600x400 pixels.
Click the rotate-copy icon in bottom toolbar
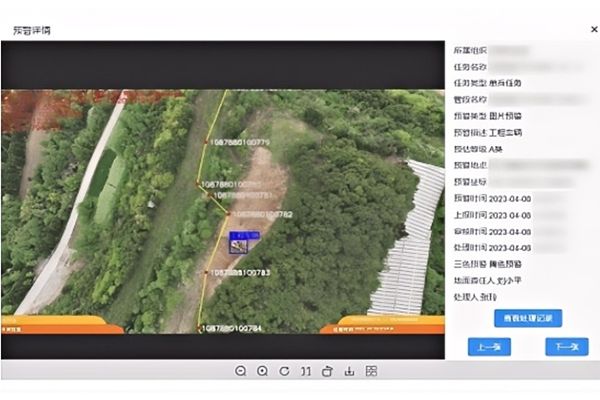coord(327,371)
